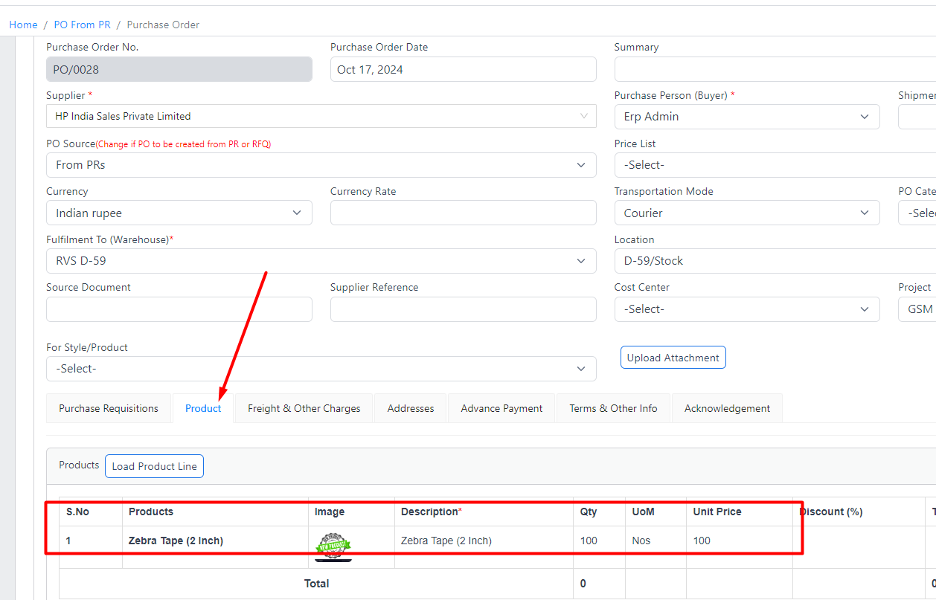Switch to the Acknowledgement tab
The height and width of the screenshot is (600, 936).
(727, 408)
